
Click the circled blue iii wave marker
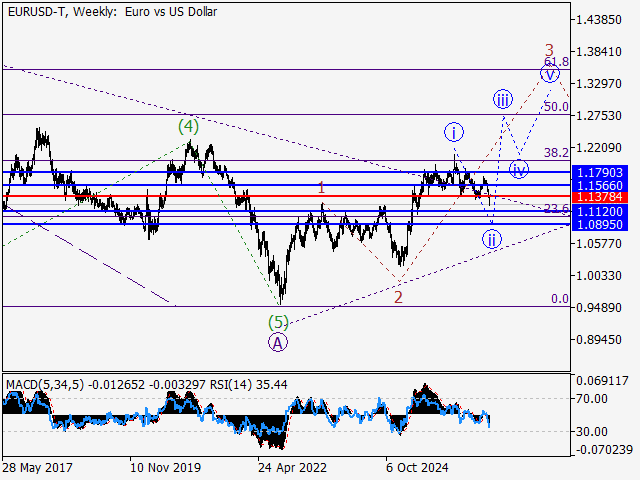click(503, 99)
